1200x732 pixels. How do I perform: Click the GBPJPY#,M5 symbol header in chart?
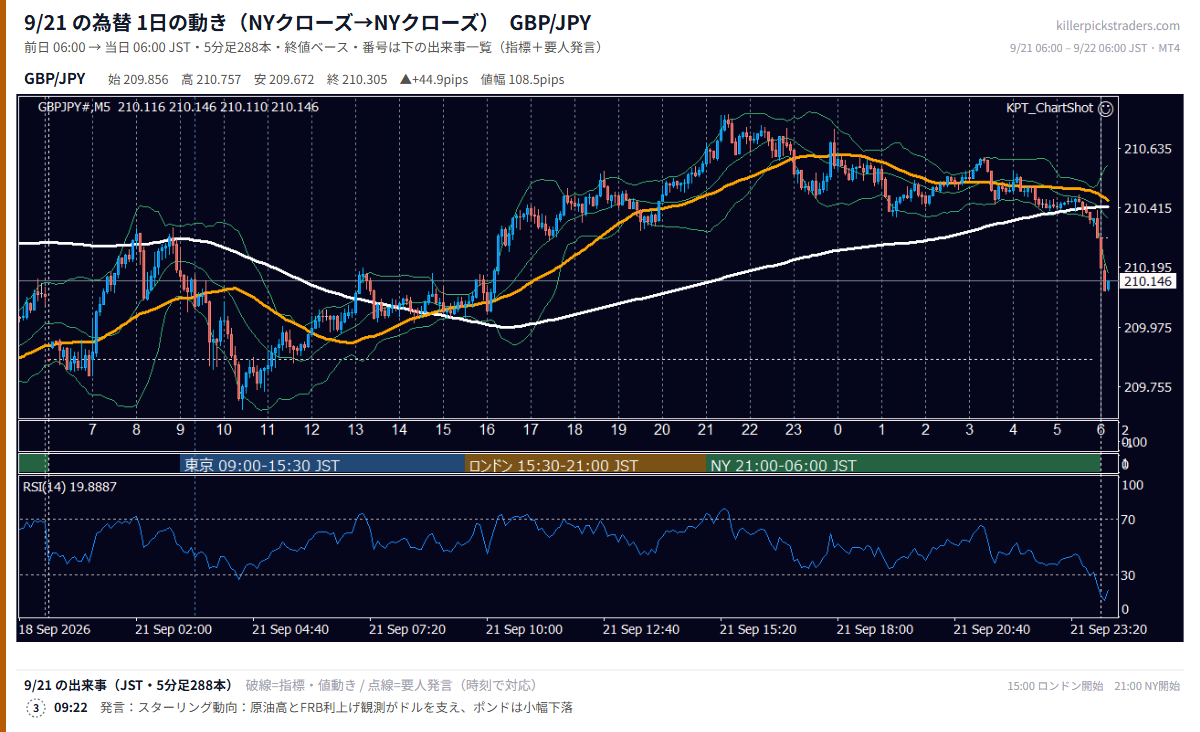click(74, 106)
